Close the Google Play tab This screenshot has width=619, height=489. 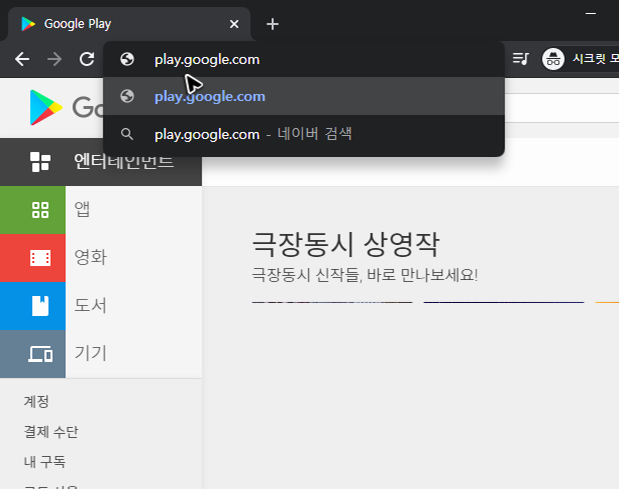(234, 24)
